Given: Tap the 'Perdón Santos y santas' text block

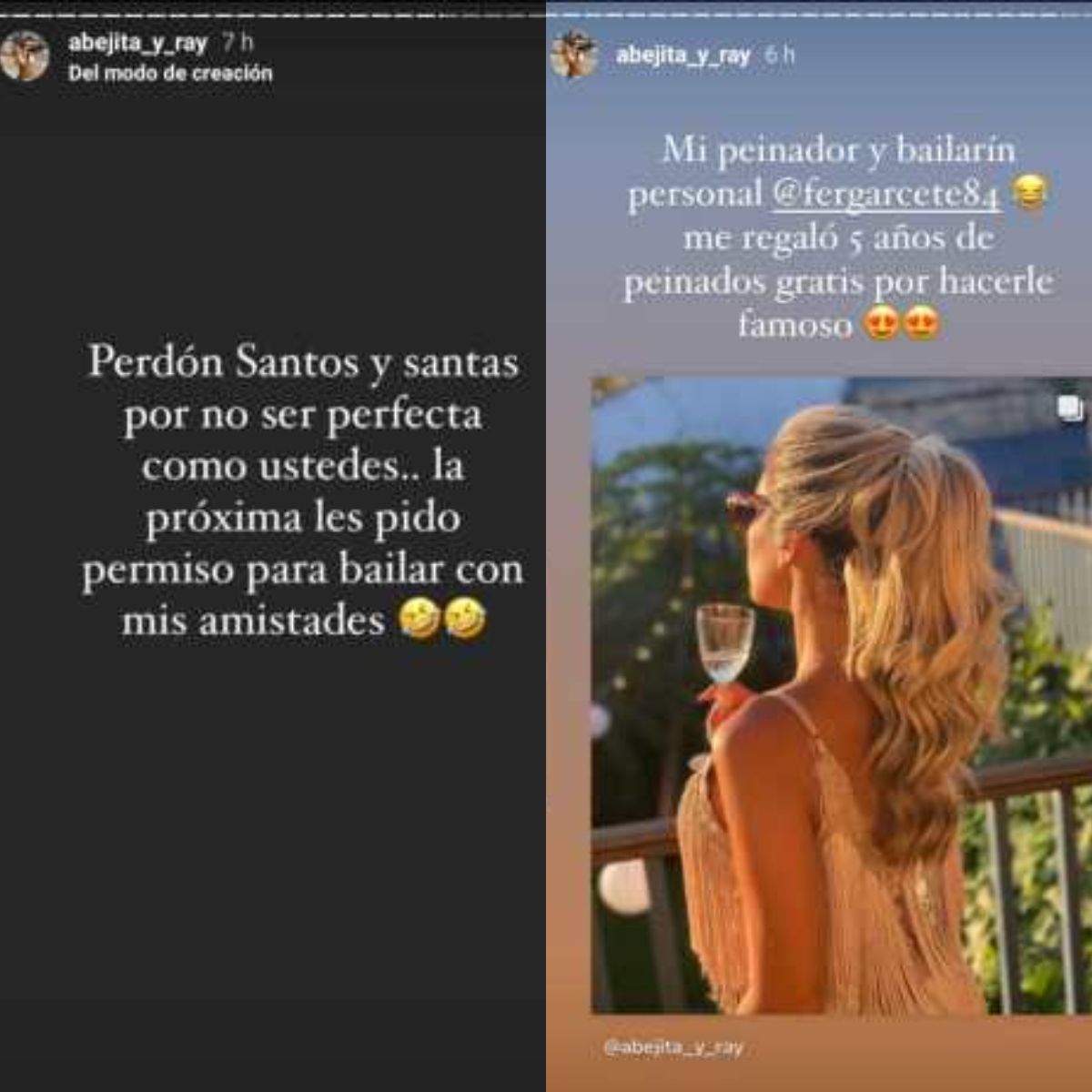Looking at the screenshot, I should (x=303, y=491).
